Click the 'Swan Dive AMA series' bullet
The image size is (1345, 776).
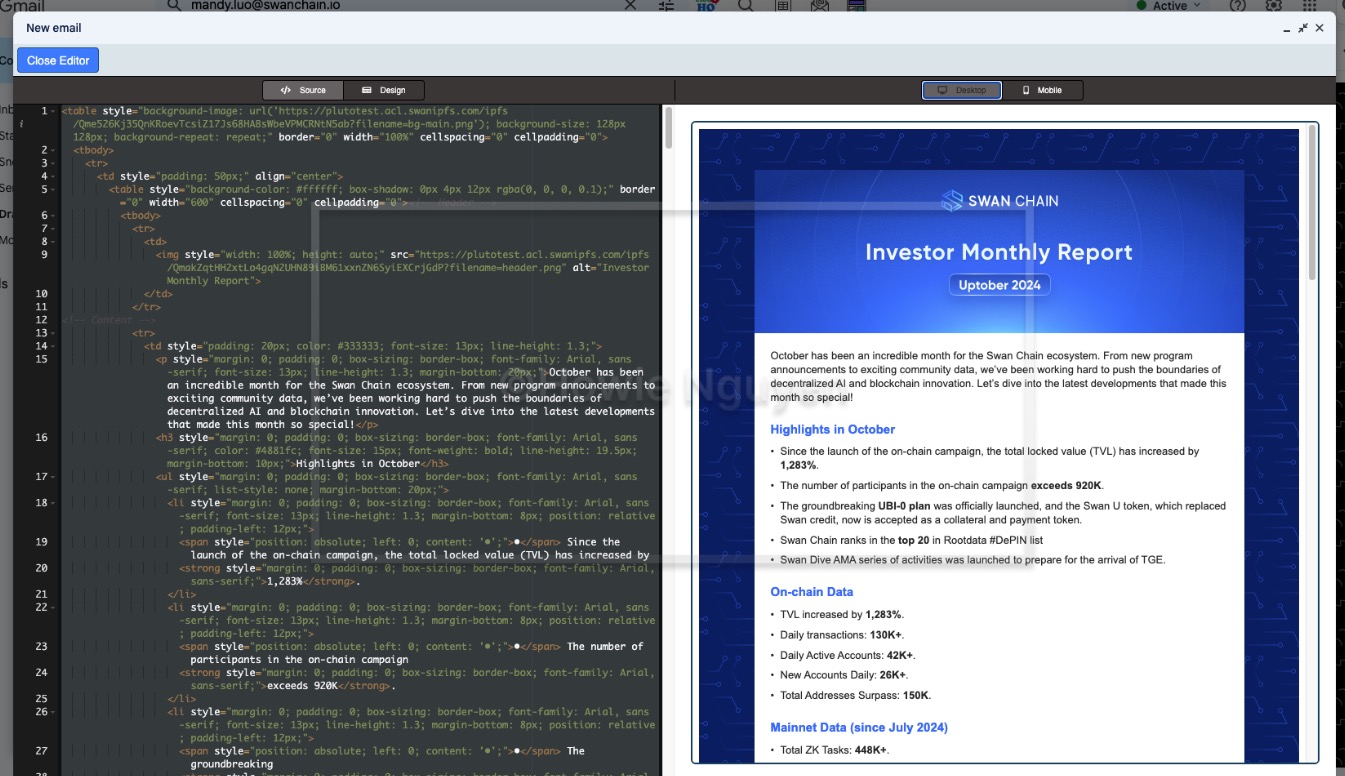tap(973, 560)
